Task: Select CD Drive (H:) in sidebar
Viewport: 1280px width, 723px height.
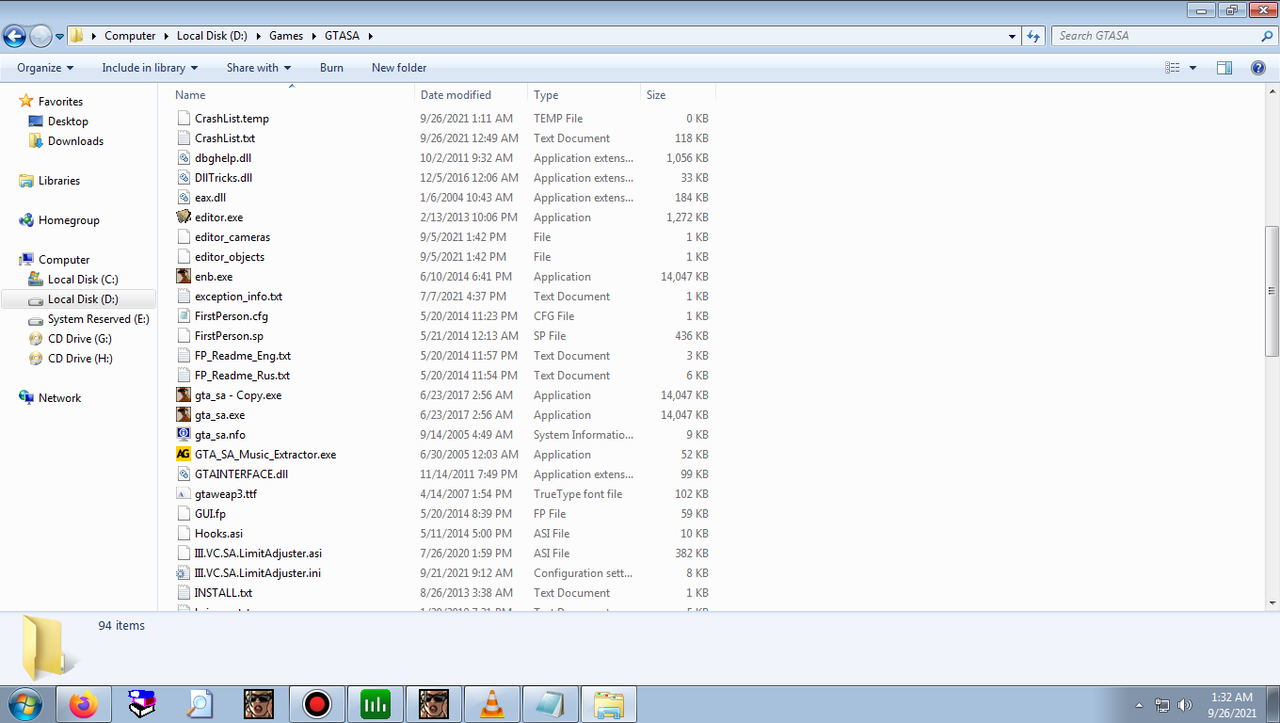Action: [x=80, y=358]
